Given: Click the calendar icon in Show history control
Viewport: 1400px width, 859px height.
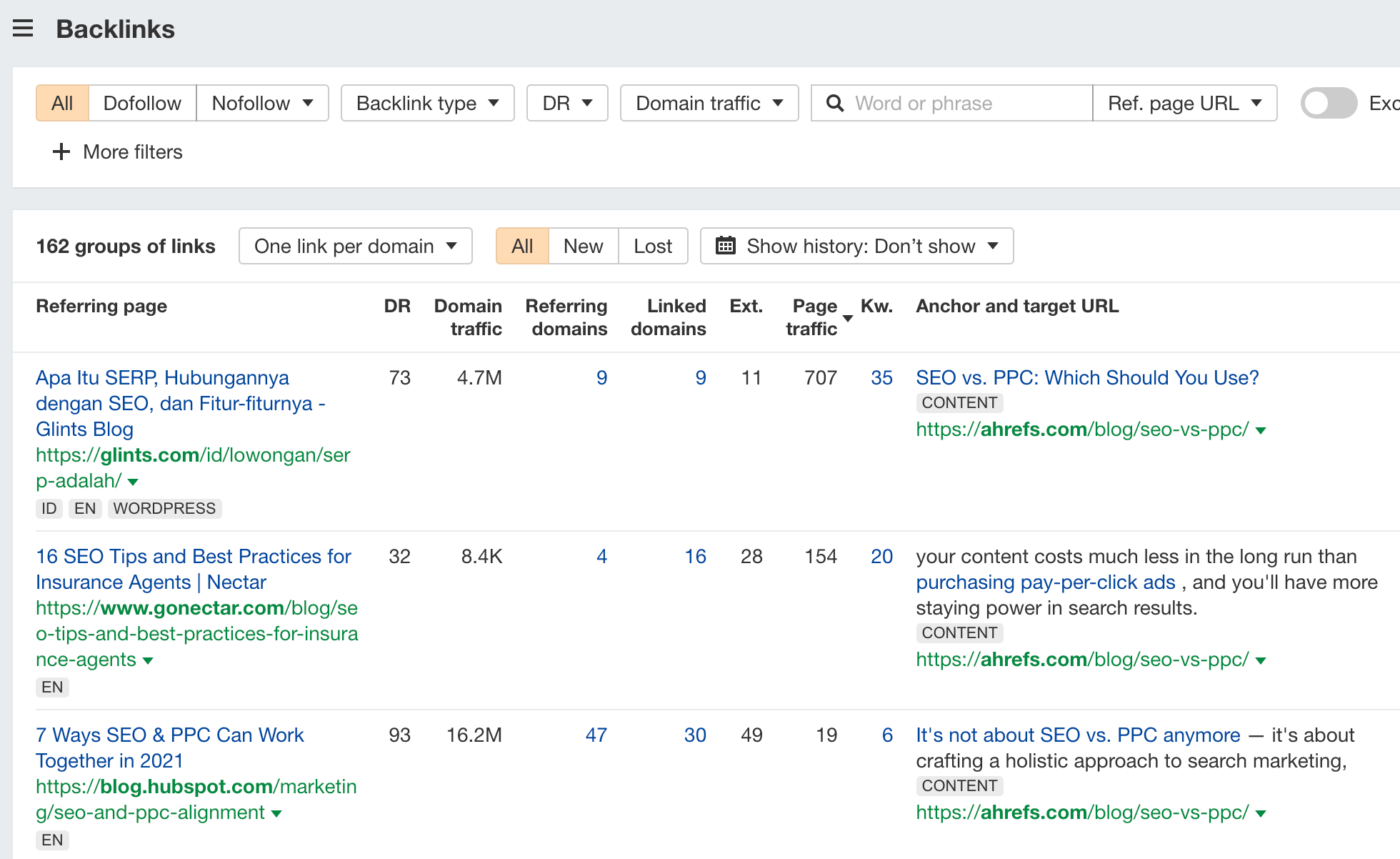Looking at the screenshot, I should 726,246.
